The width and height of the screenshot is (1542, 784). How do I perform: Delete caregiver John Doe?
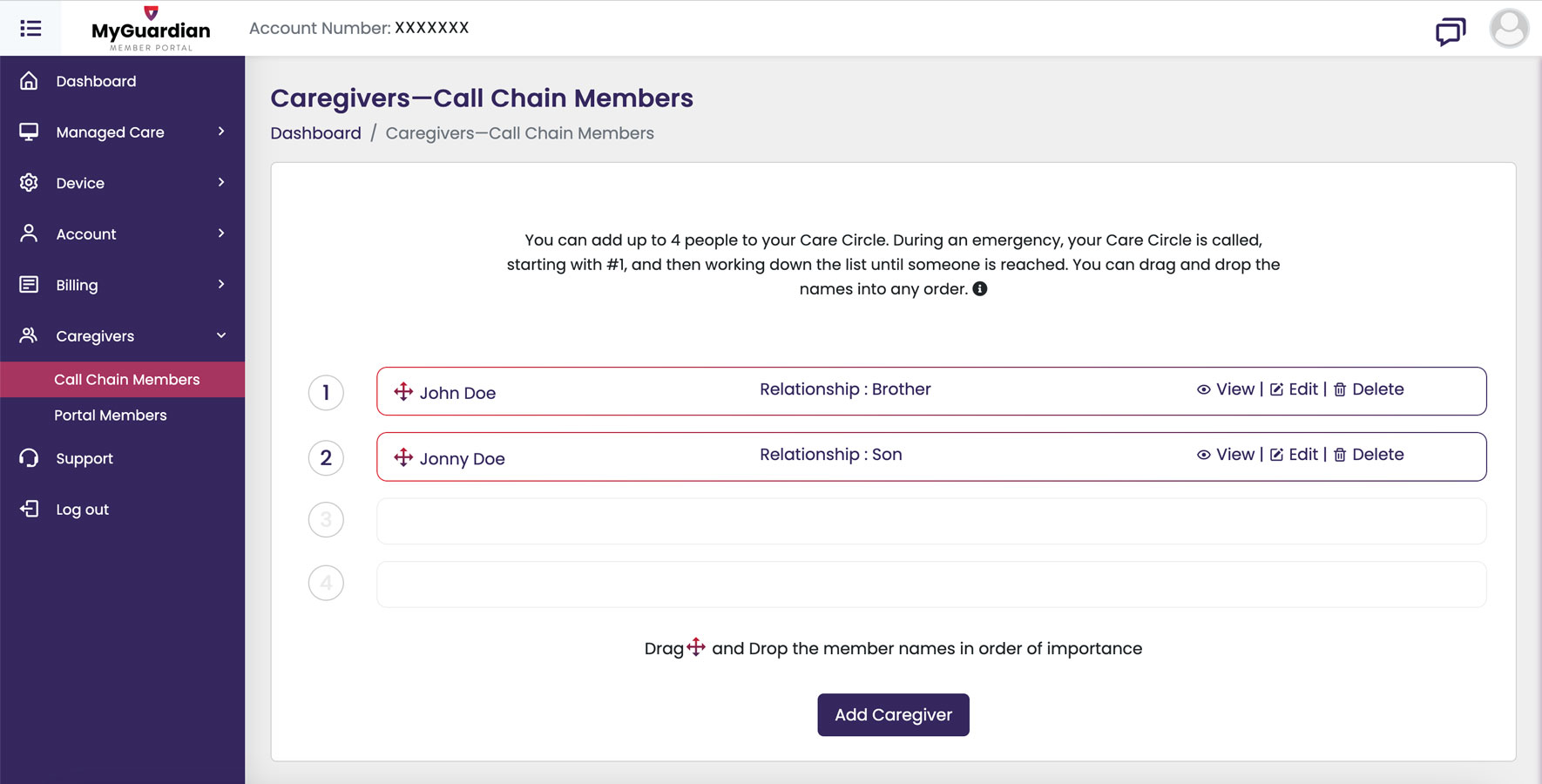pyautogui.click(x=1369, y=389)
